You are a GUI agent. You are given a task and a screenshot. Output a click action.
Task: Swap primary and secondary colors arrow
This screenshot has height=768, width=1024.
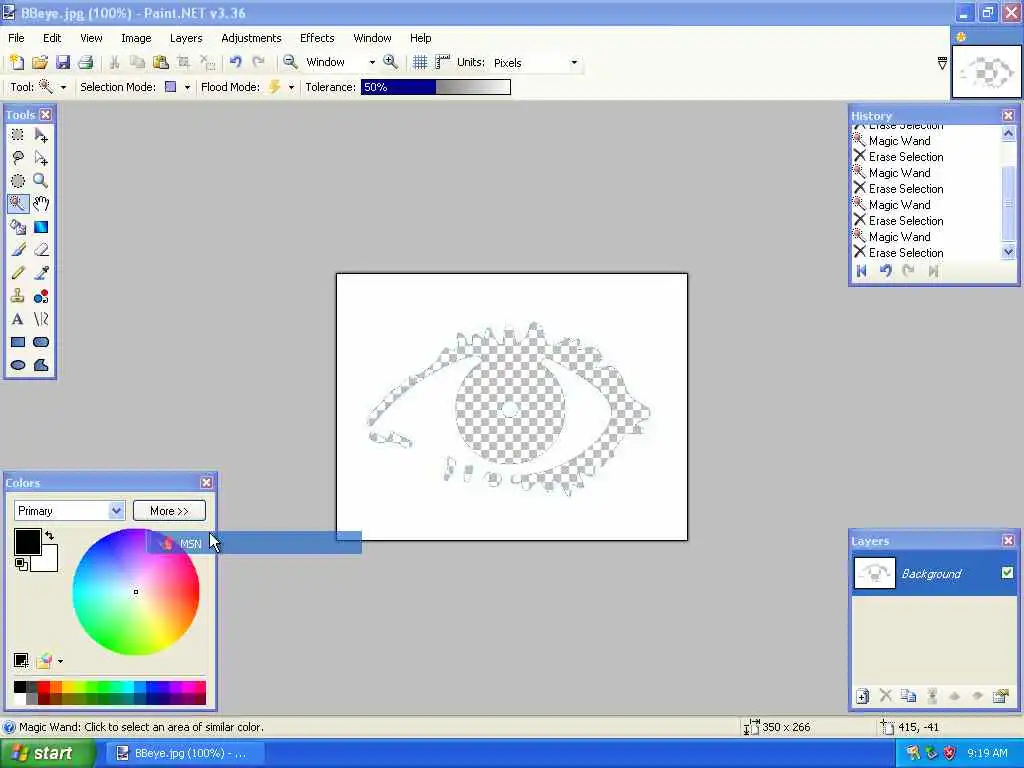coord(50,536)
